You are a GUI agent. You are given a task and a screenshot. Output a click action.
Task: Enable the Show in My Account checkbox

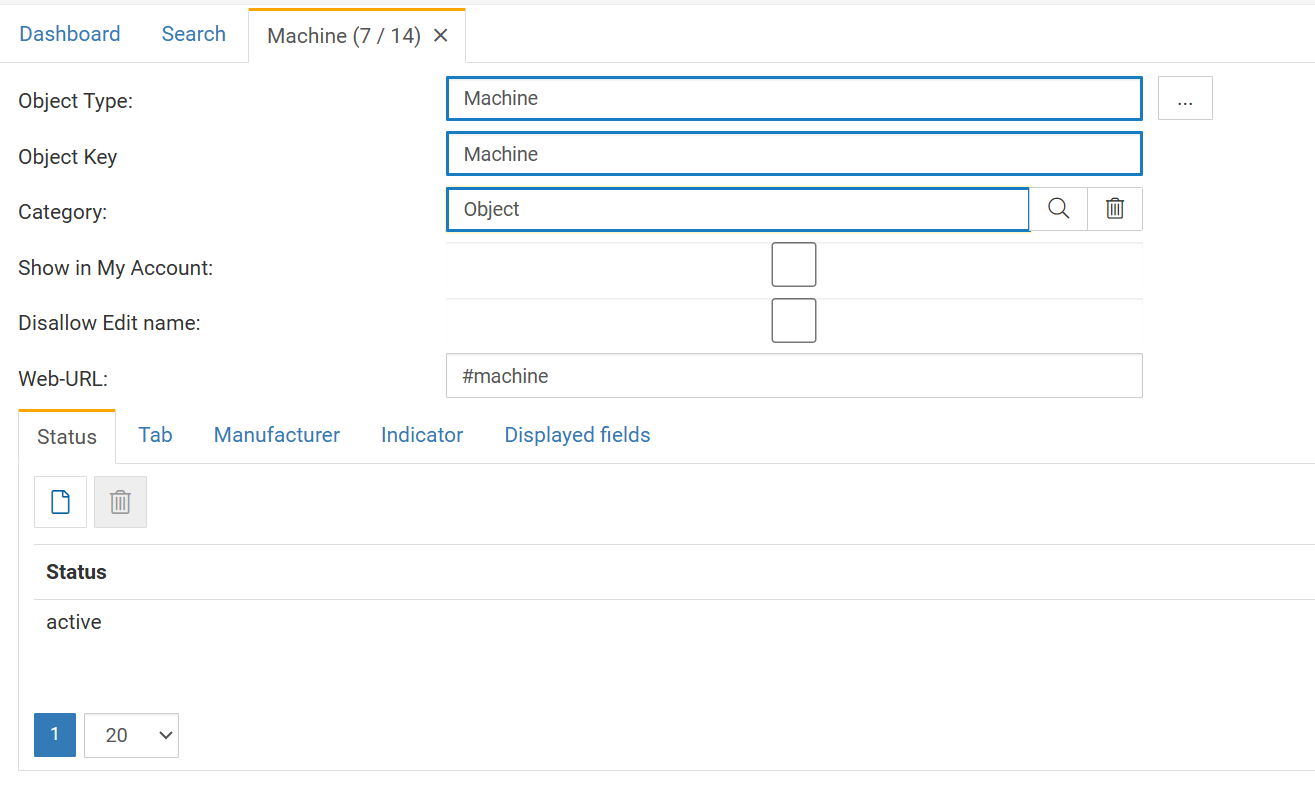794,265
